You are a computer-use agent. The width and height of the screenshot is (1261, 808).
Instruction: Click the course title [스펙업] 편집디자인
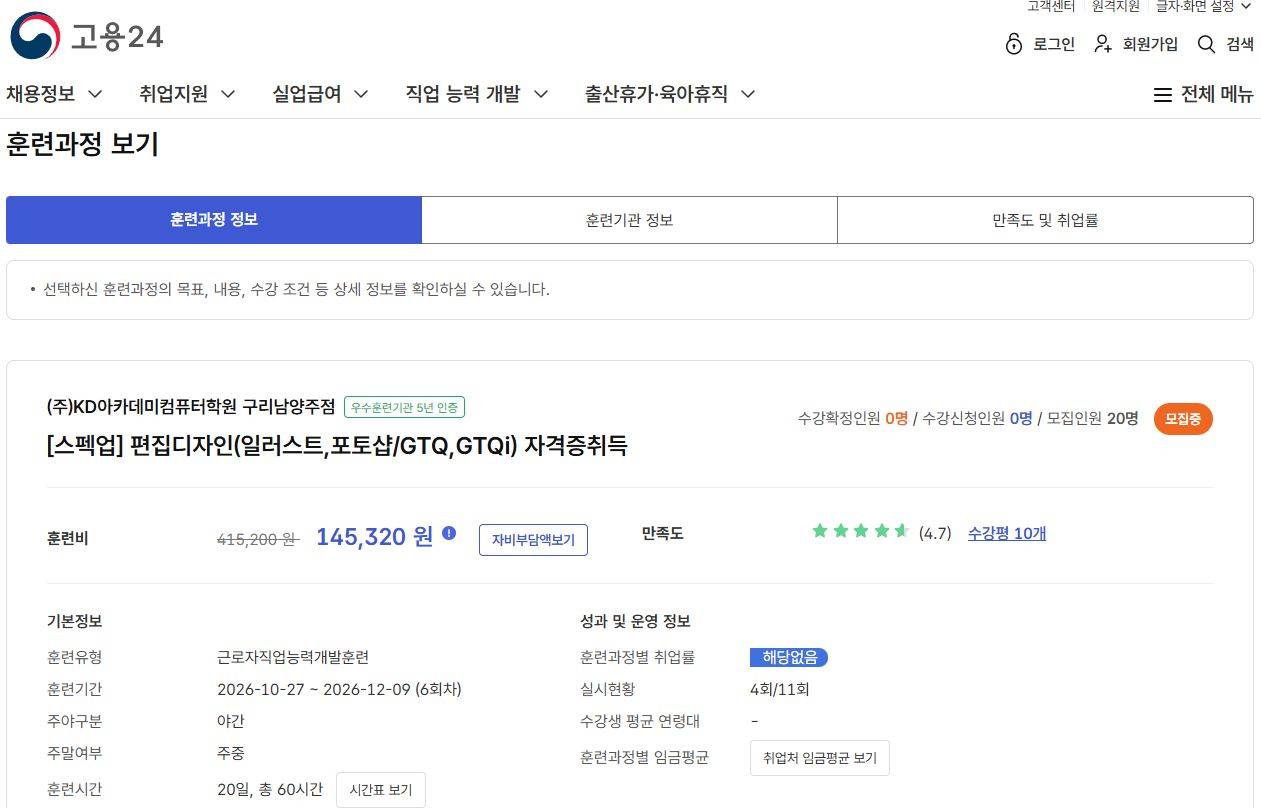pyautogui.click(x=336, y=445)
